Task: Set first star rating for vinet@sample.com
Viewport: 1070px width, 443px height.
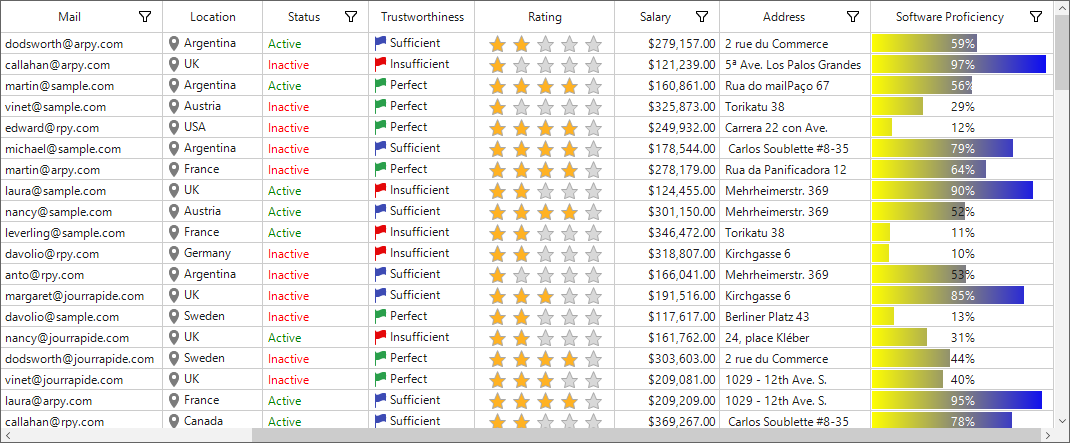Action: [497, 107]
